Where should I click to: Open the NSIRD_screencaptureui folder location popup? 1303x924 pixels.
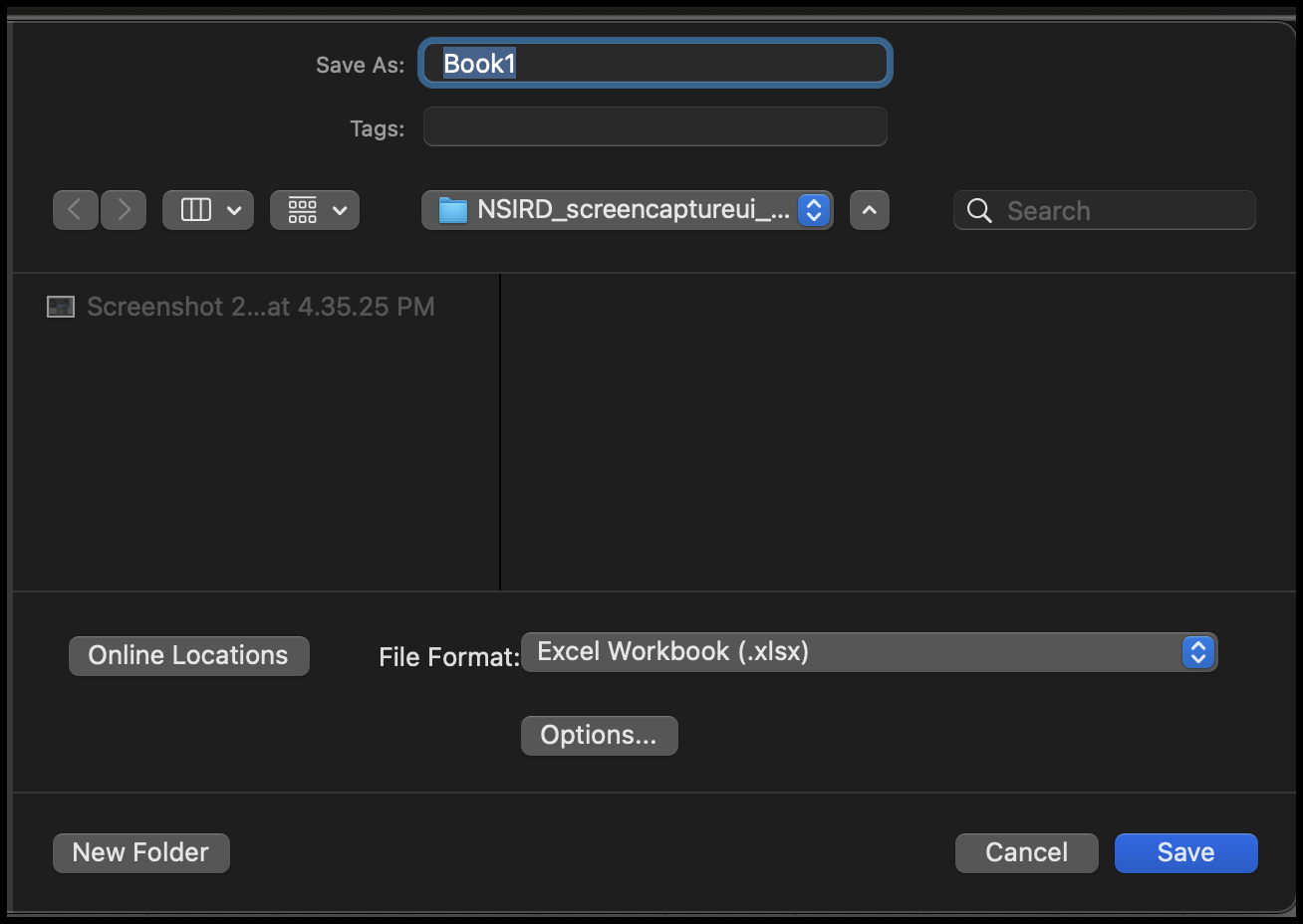pos(628,210)
